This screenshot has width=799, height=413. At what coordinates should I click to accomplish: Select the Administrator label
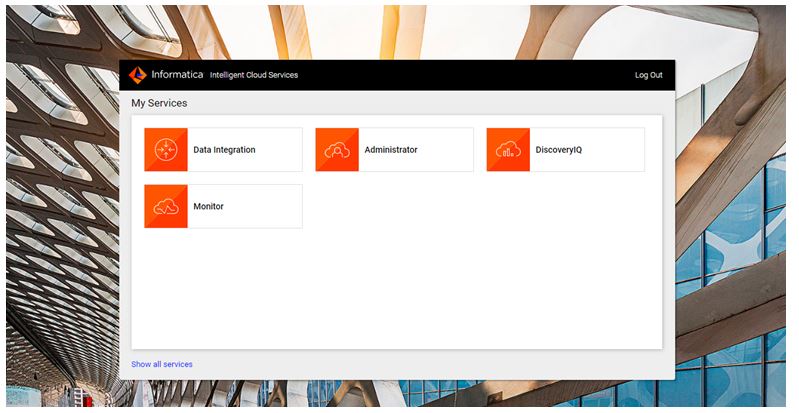(x=391, y=150)
